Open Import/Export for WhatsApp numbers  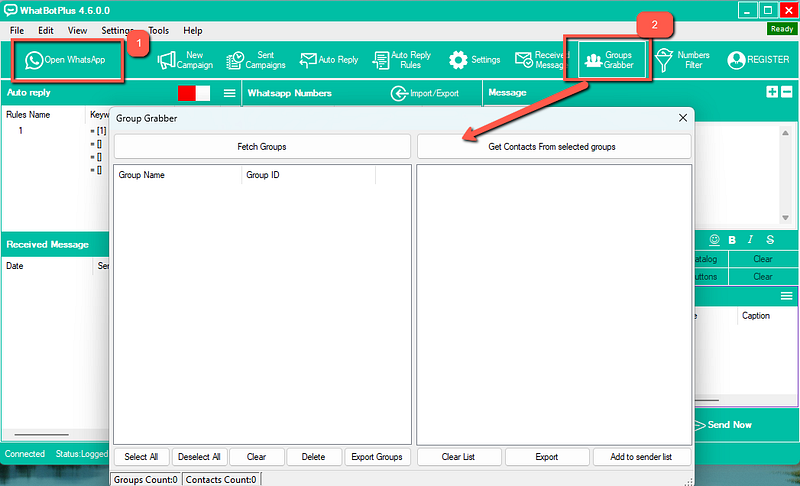424,93
